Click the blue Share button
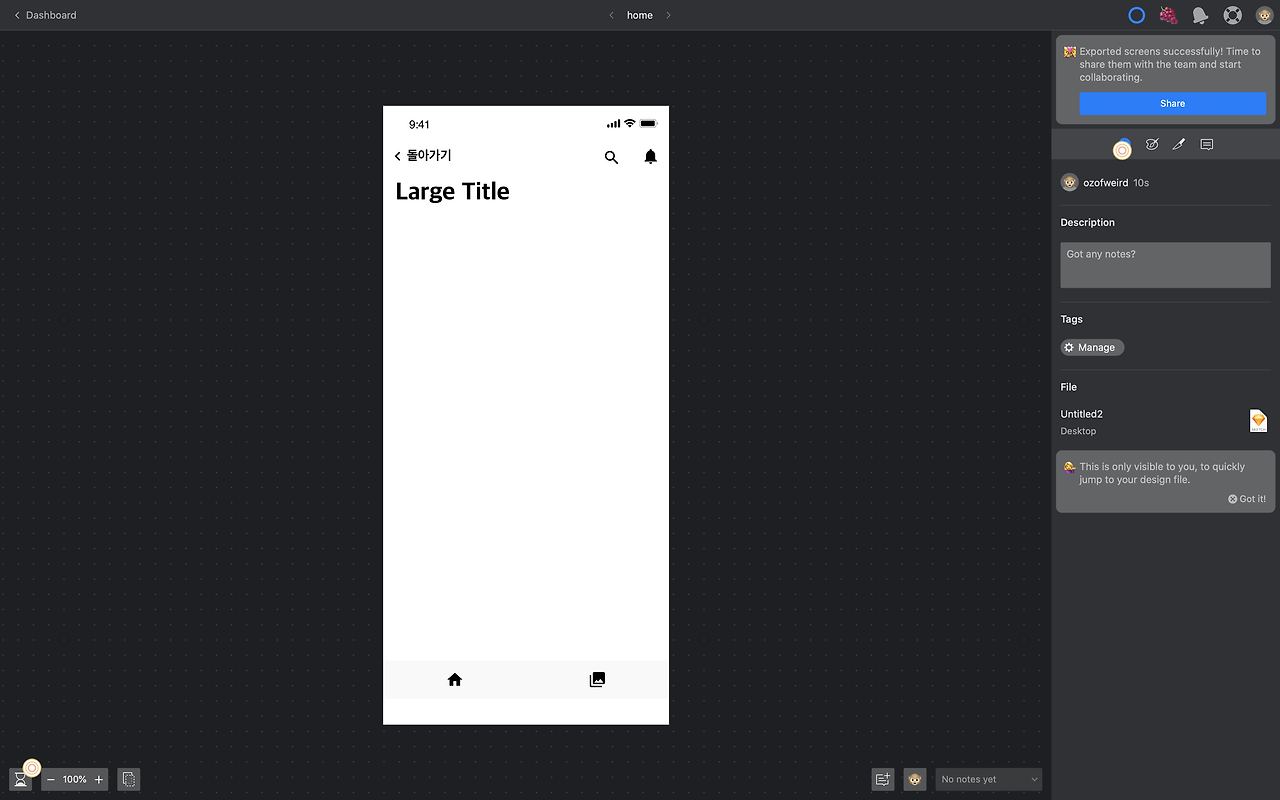This screenshot has height=800, width=1280. (x=1172, y=103)
